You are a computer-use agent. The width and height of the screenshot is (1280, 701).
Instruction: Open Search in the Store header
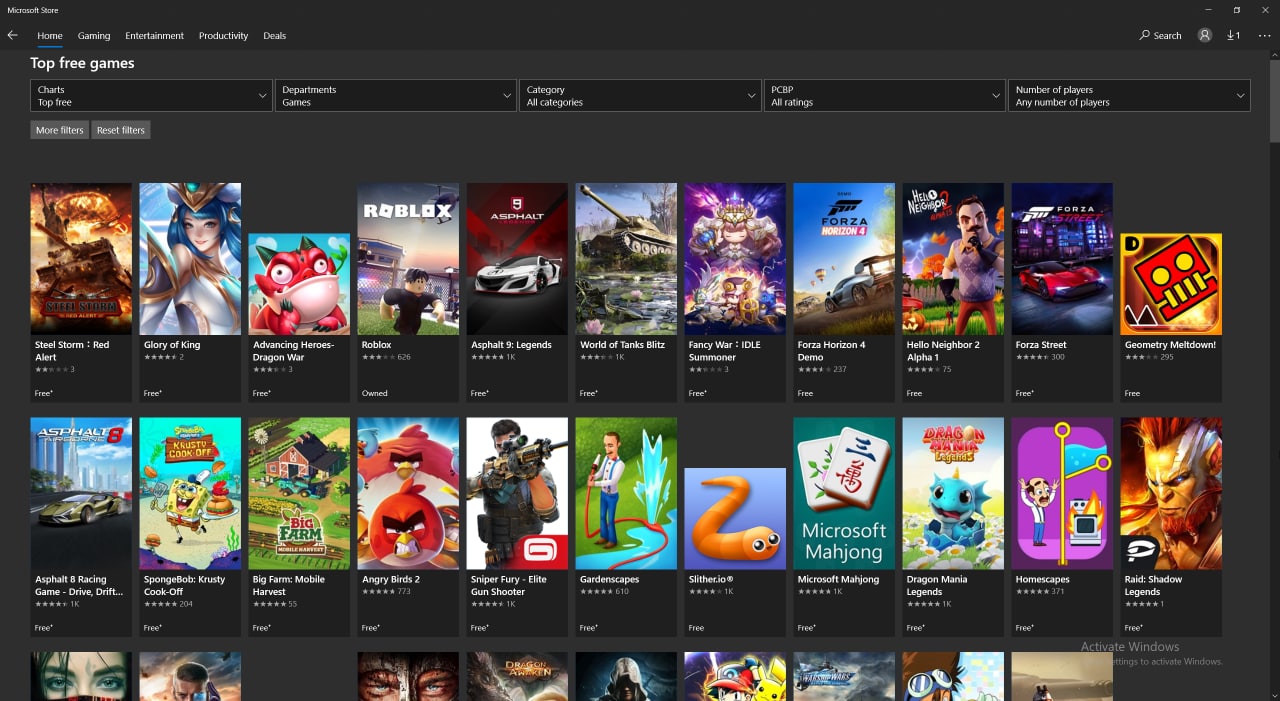click(1161, 35)
